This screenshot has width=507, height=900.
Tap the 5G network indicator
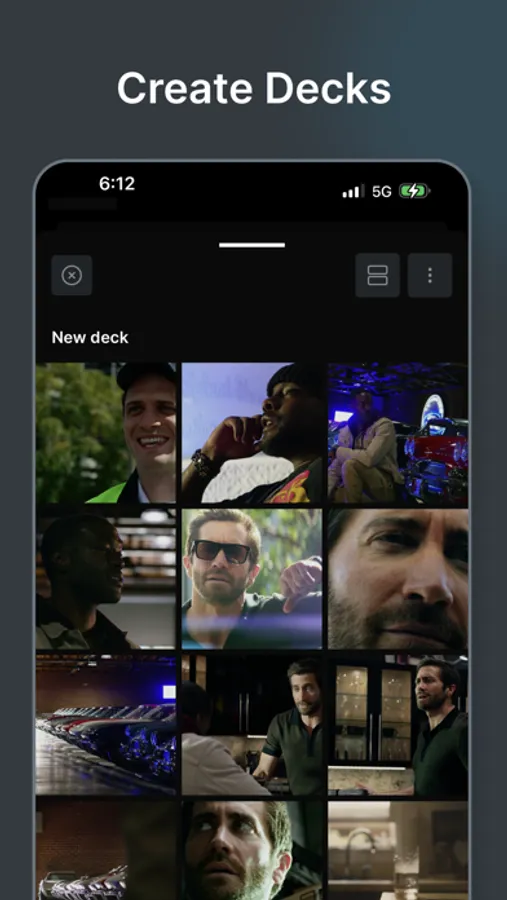tap(382, 192)
